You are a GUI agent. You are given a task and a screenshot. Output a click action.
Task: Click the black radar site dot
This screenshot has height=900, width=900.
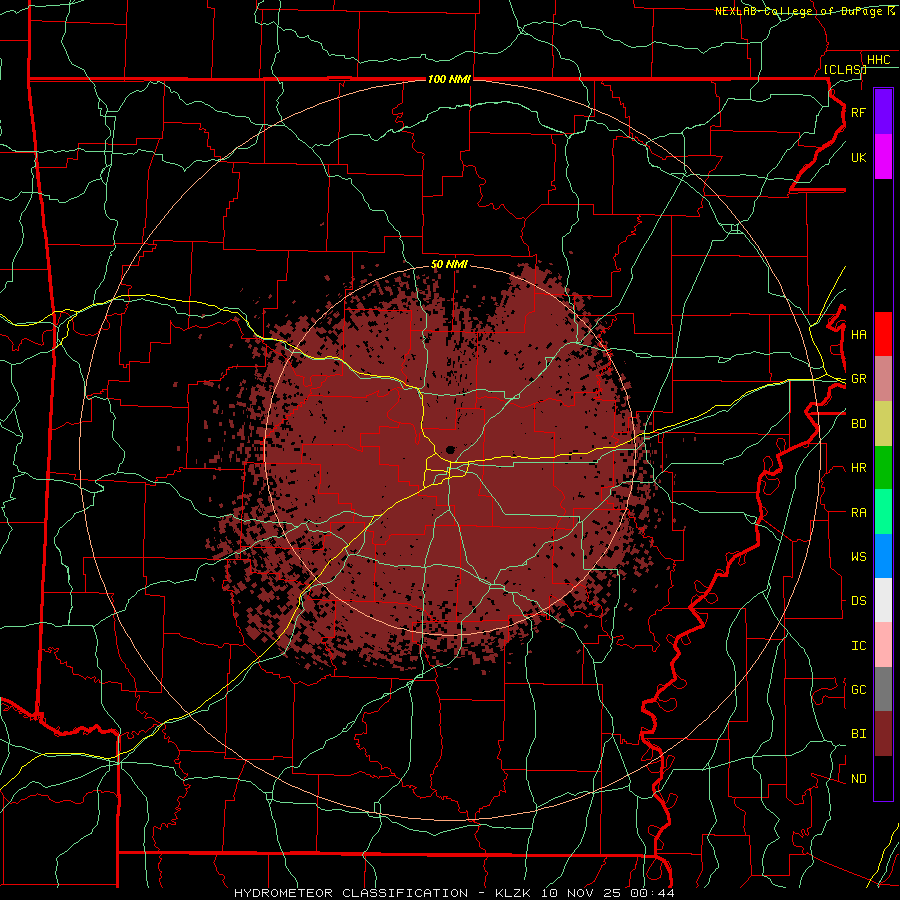point(450,449)
